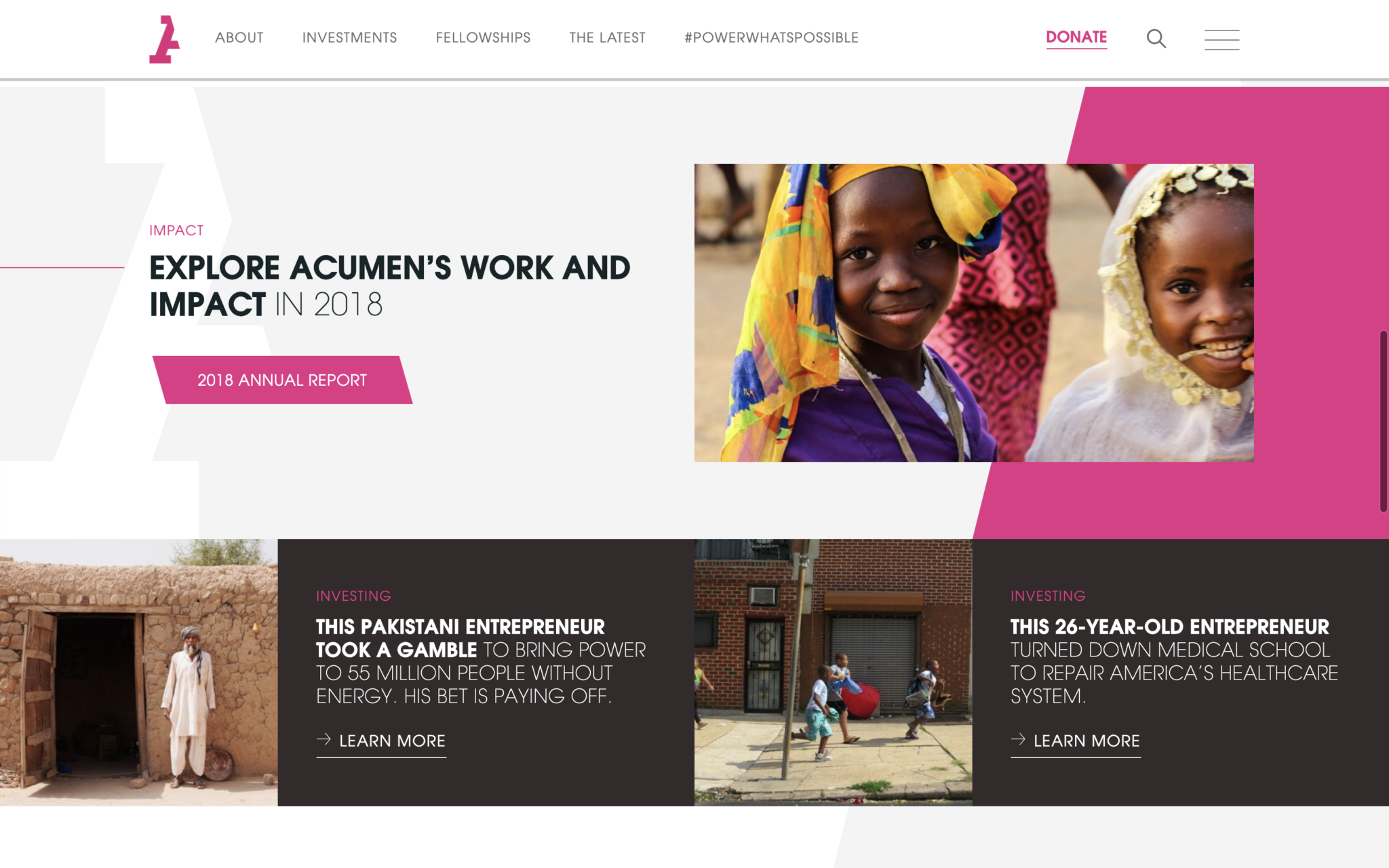Open the About menu item

point(239,38)
